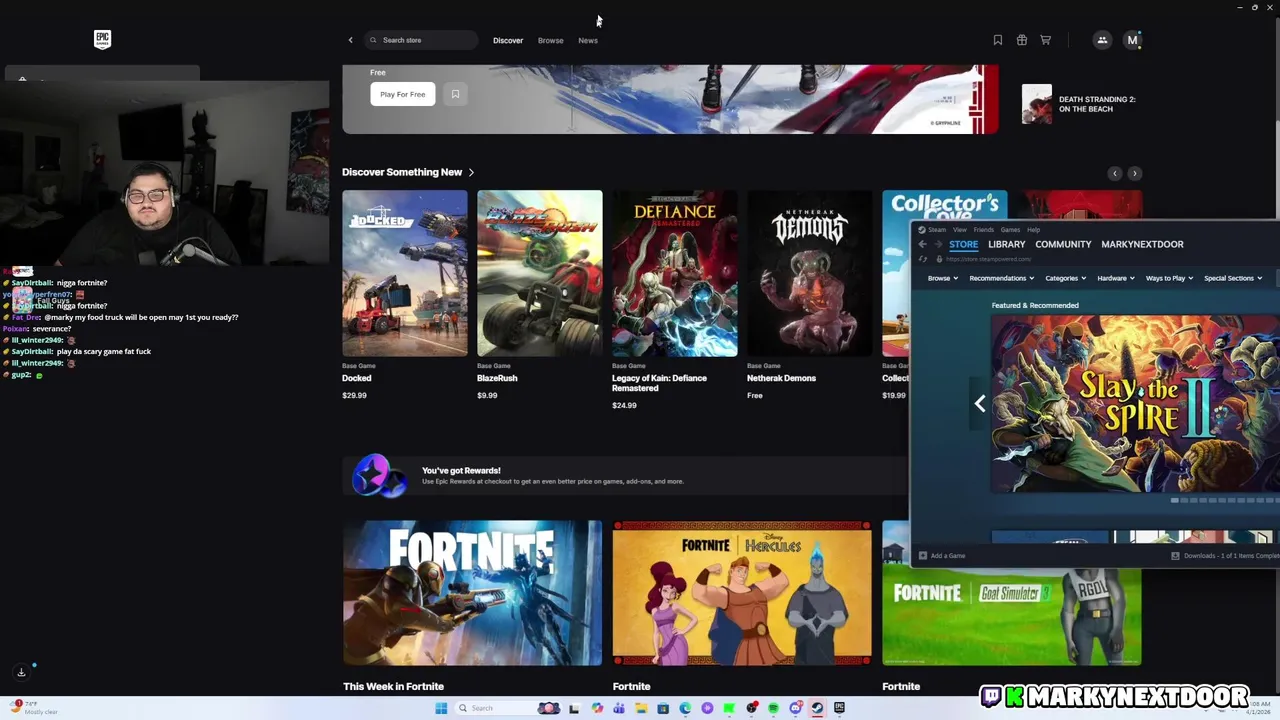Open the weather widget on the taskbar
Screen dimensions: 1280x720
pos(34,708)
